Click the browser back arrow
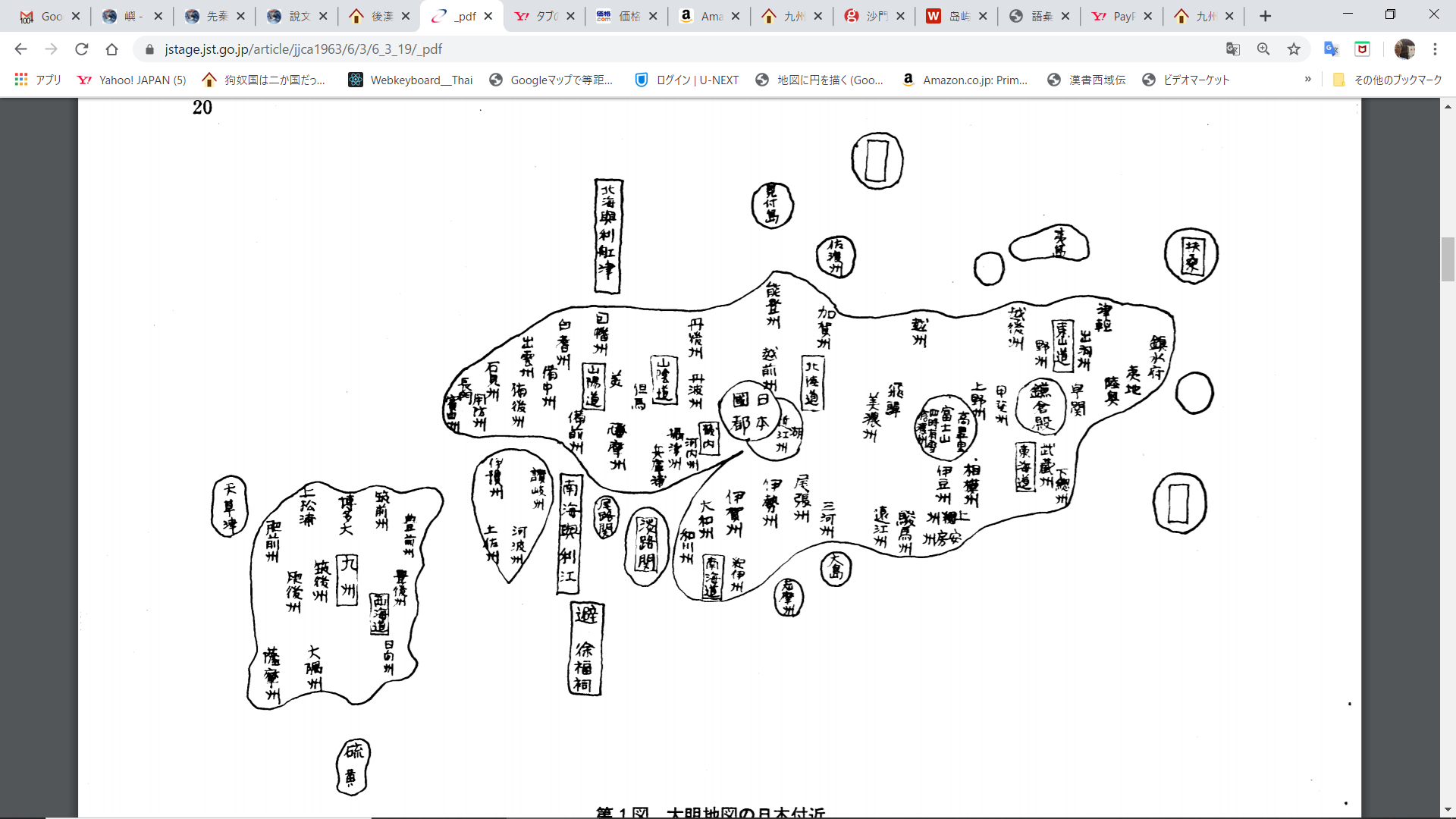 pyautogui.click(x=20, y=49)
